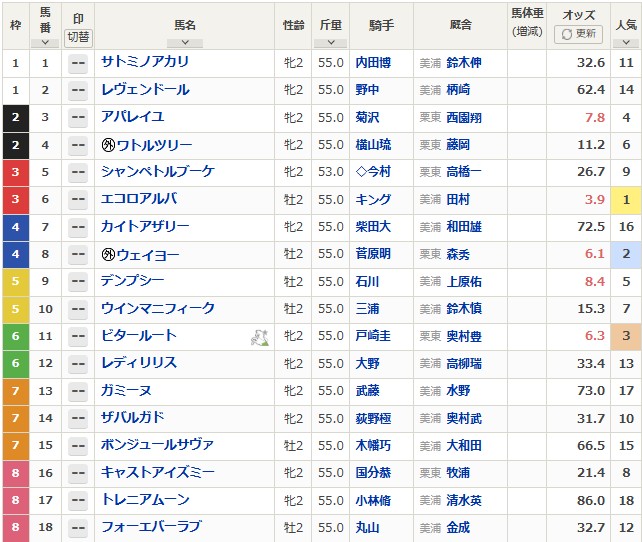Click the small horse icon next to ビタールート

click(x=258, y=338)
